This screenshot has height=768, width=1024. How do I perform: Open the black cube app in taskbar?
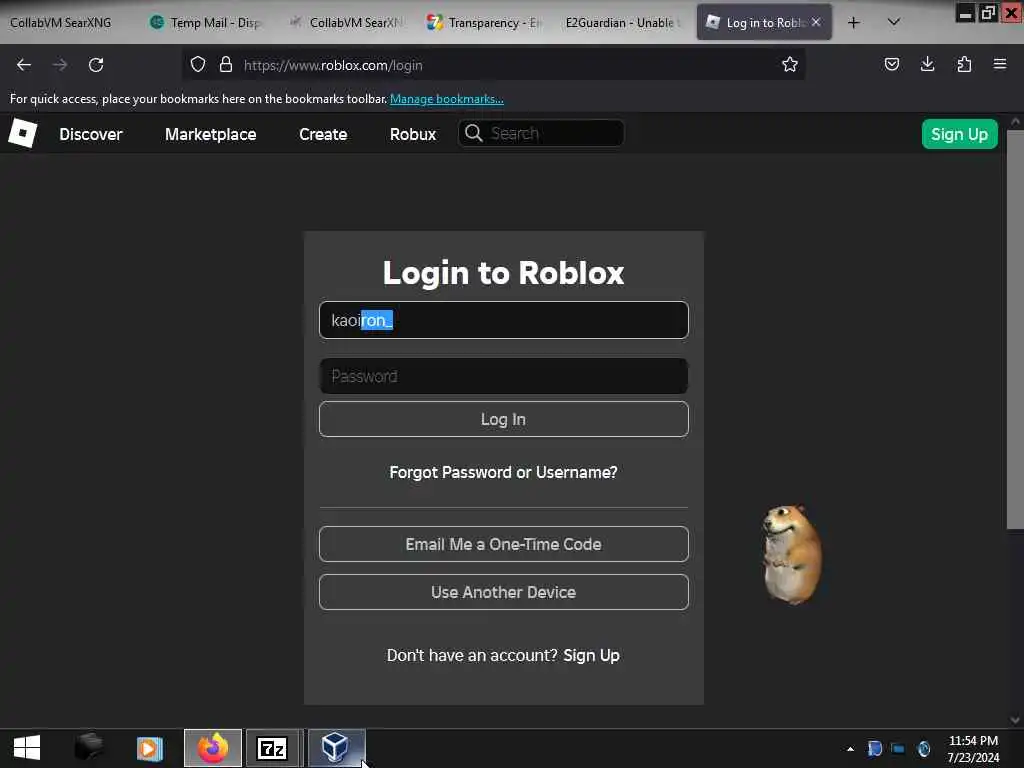[x=89, y=748]
